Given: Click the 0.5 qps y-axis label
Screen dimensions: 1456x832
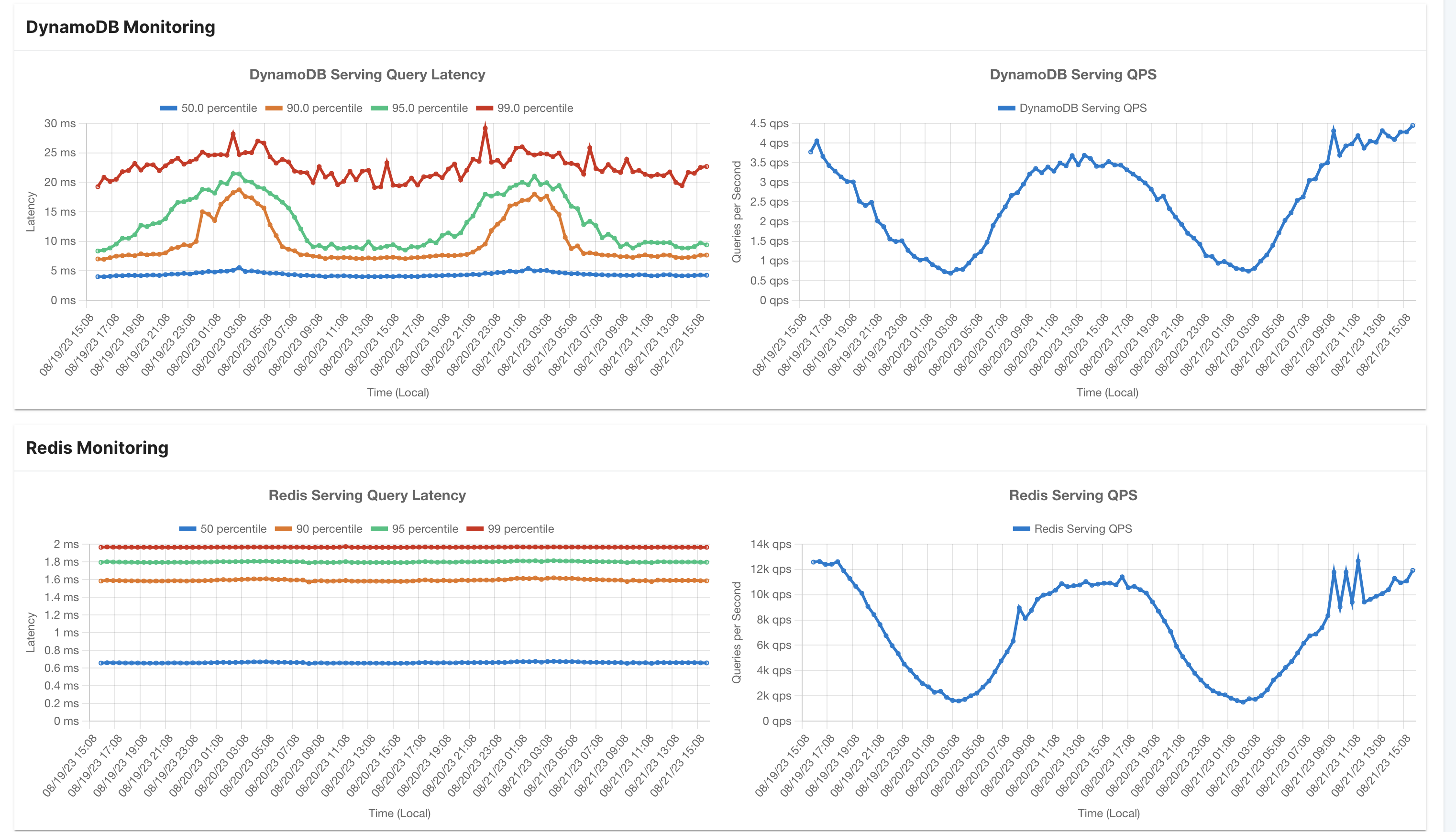Looking at the screenshot, I should (769, 281).
